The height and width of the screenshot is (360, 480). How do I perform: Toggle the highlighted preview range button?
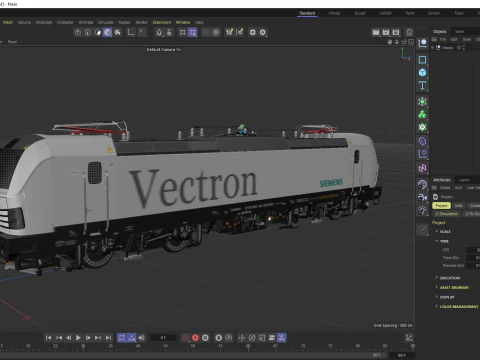(132, 338)
